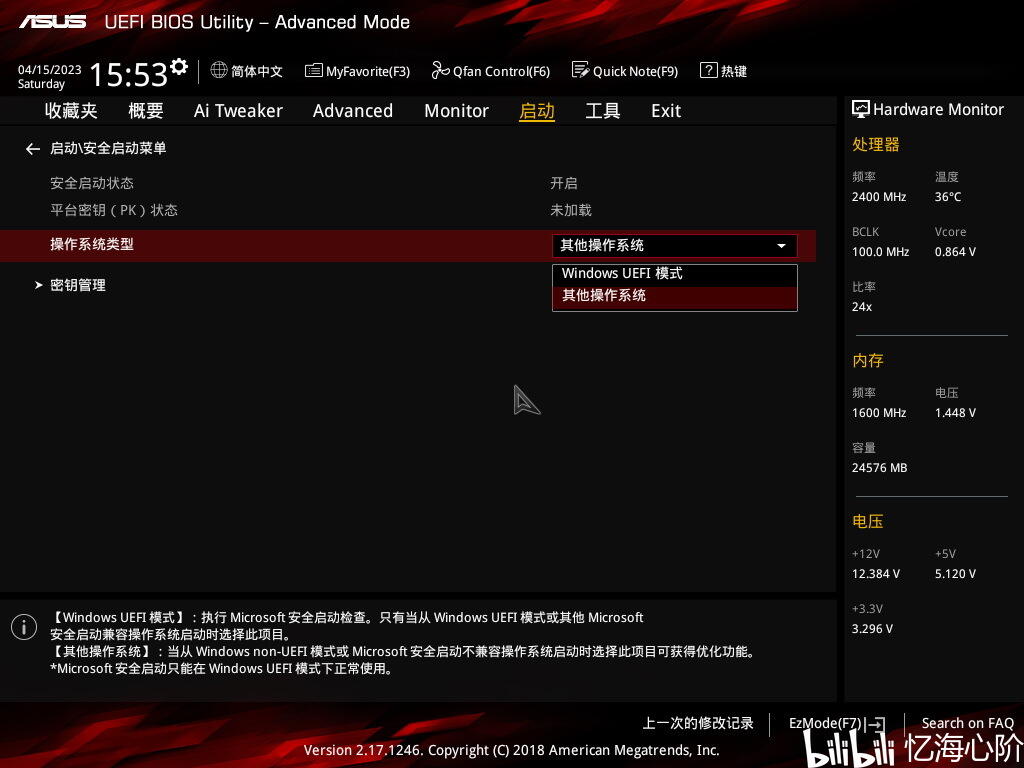This screenshot has height=768, width=1024.
Task: Click the Hardware Monitor display icon
Action: coord(861,110)
